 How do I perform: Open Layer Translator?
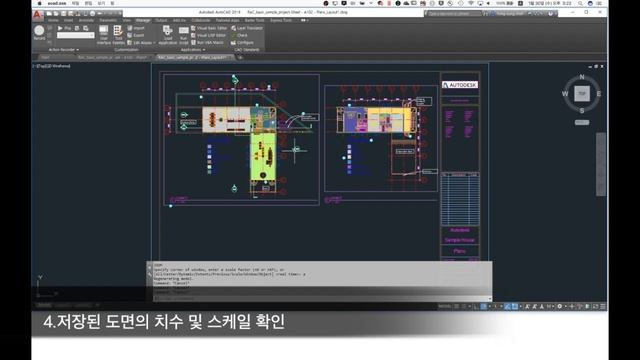(x=247, y=28)
